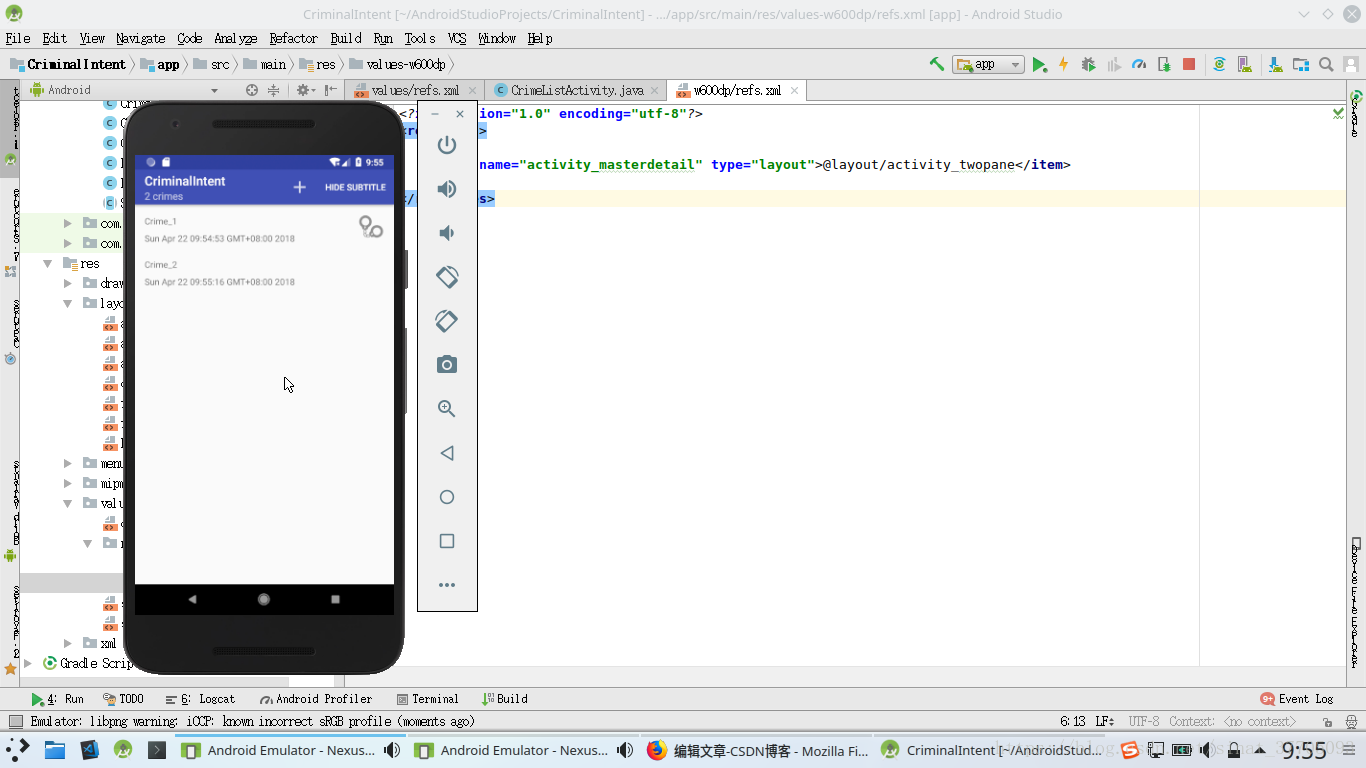Attach debugger to Android process icon
Viewport: 1366px width, 768px height.
click(x=1164, y=64)
